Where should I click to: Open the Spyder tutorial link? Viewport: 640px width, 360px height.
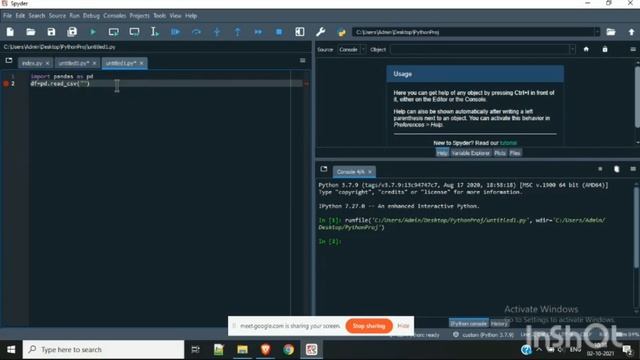pos(508,143)
